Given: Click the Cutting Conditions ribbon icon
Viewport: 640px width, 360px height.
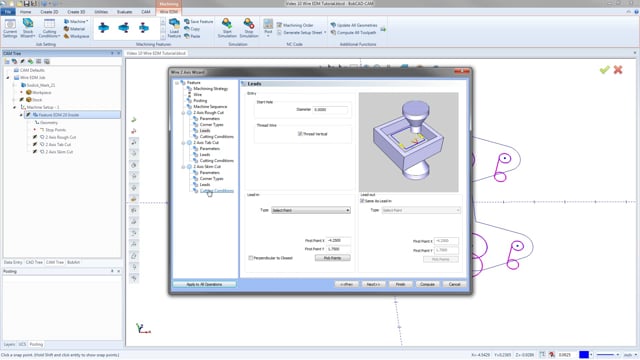Looking at the screenshot, I should click(x=49, y=28).
